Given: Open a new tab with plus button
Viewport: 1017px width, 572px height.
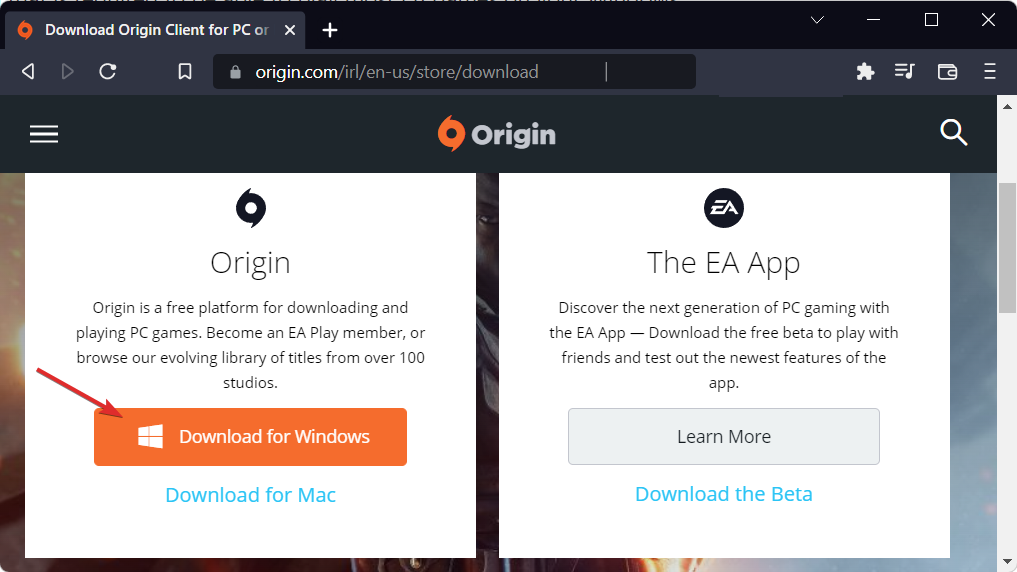Looking at the screenshot, I should tap(330, 30).
